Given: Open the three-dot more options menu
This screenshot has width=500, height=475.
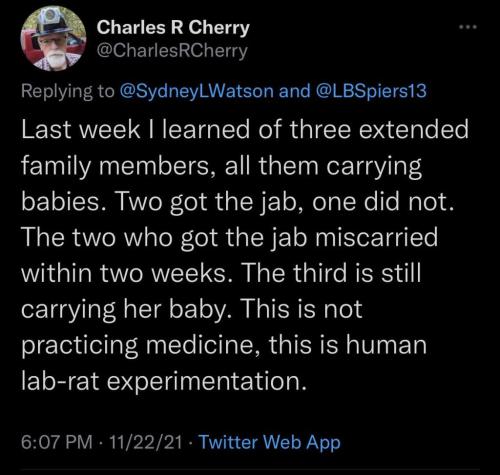Looking at the screenshot, I should 468,26.
